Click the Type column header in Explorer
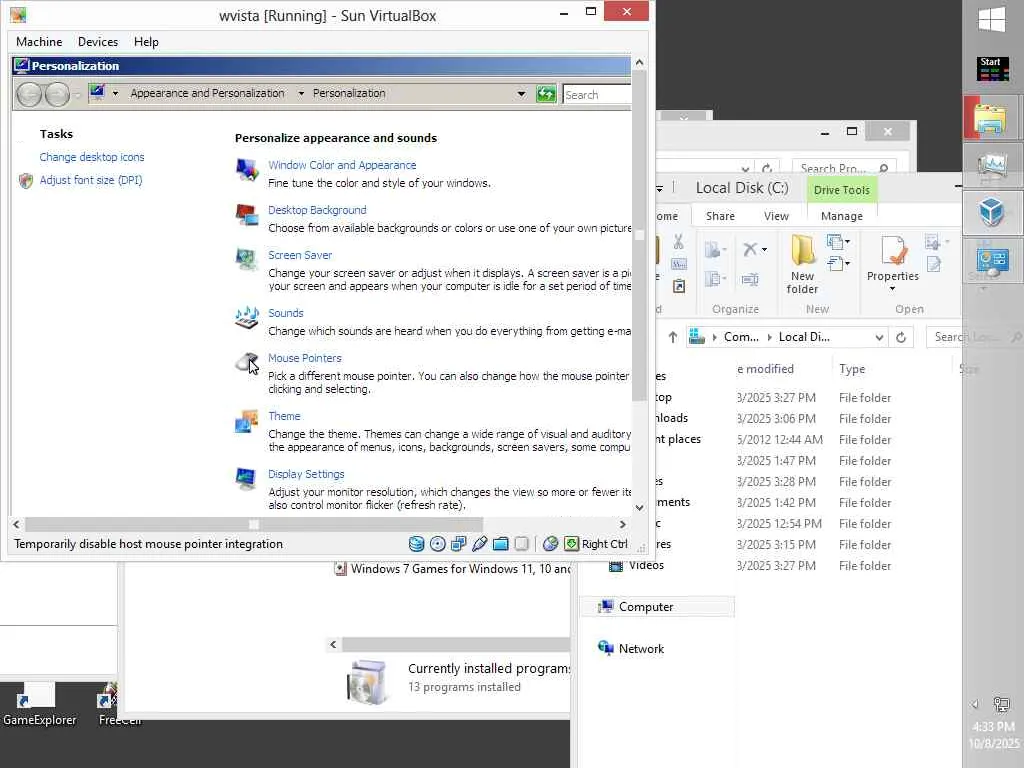Image resolution: width=1024 pixels, height=768 pixels. click(852, 369)
